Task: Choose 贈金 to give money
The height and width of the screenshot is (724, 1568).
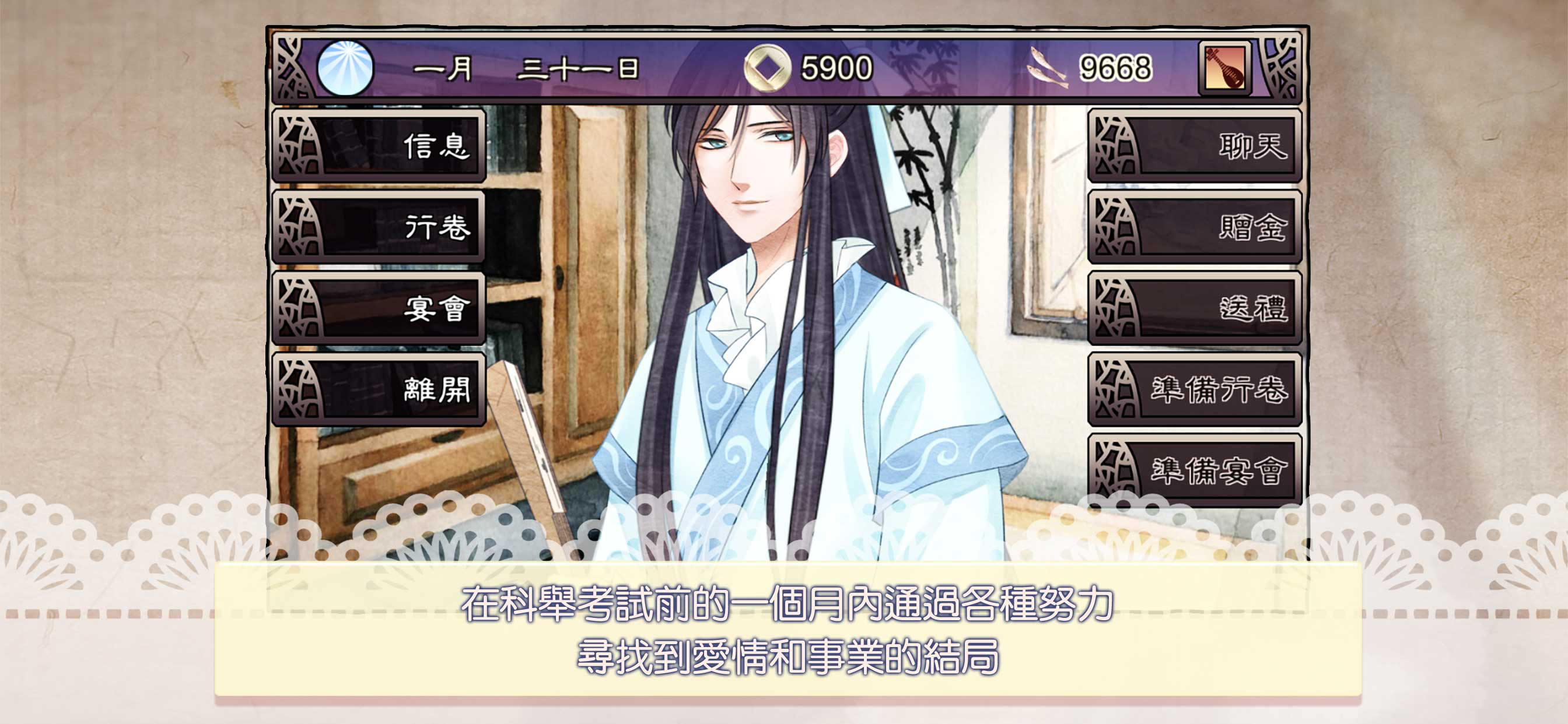Action: pyautogui.click(x=1194, y=227)
